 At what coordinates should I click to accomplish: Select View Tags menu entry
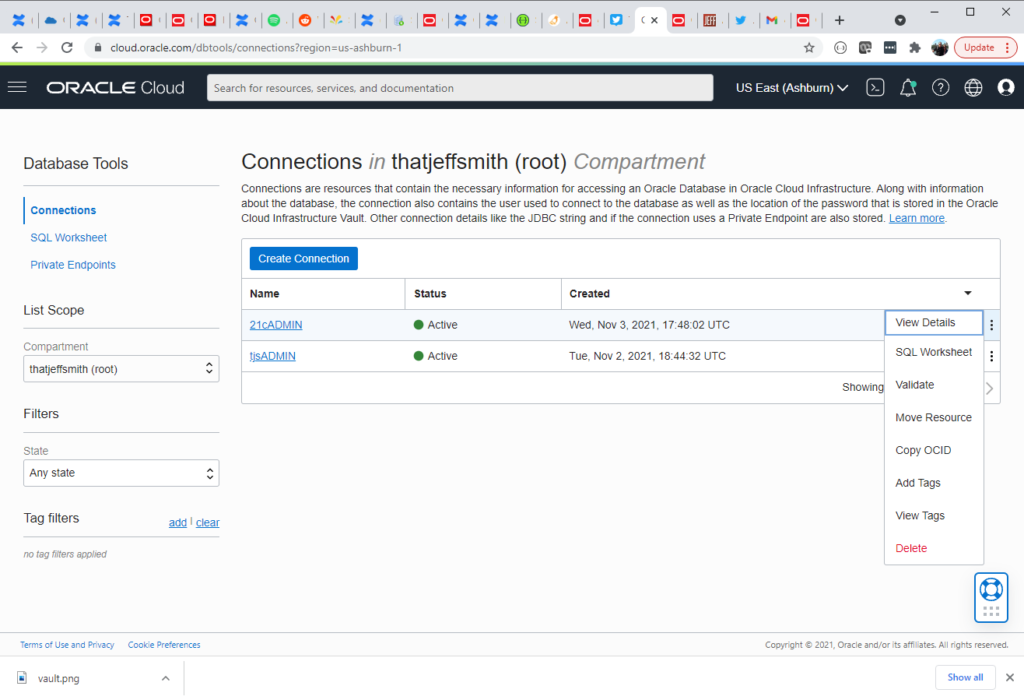933,515
